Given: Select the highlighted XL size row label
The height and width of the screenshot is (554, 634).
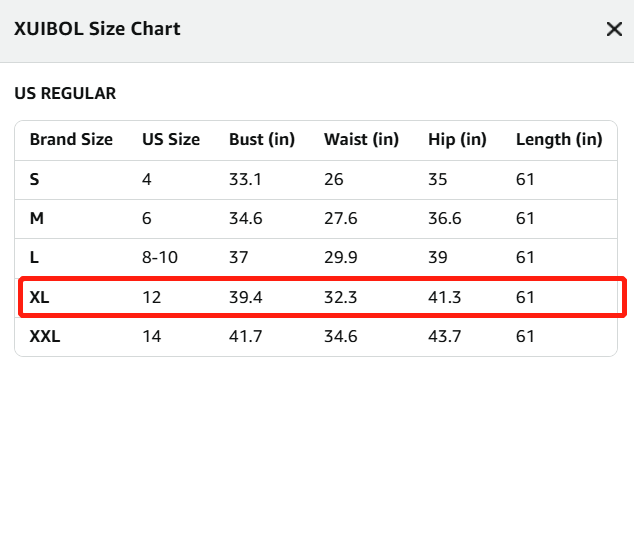Looking at the screenshot, I should click(x=39, y=297).
